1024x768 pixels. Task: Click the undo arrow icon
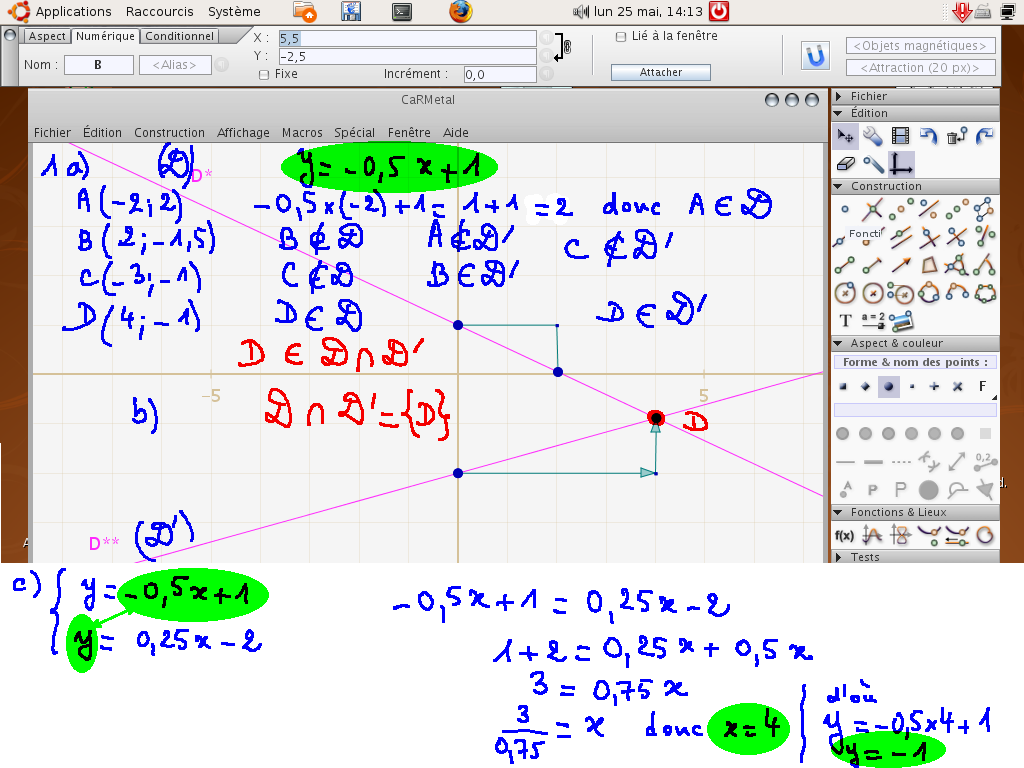click(929, 136)
